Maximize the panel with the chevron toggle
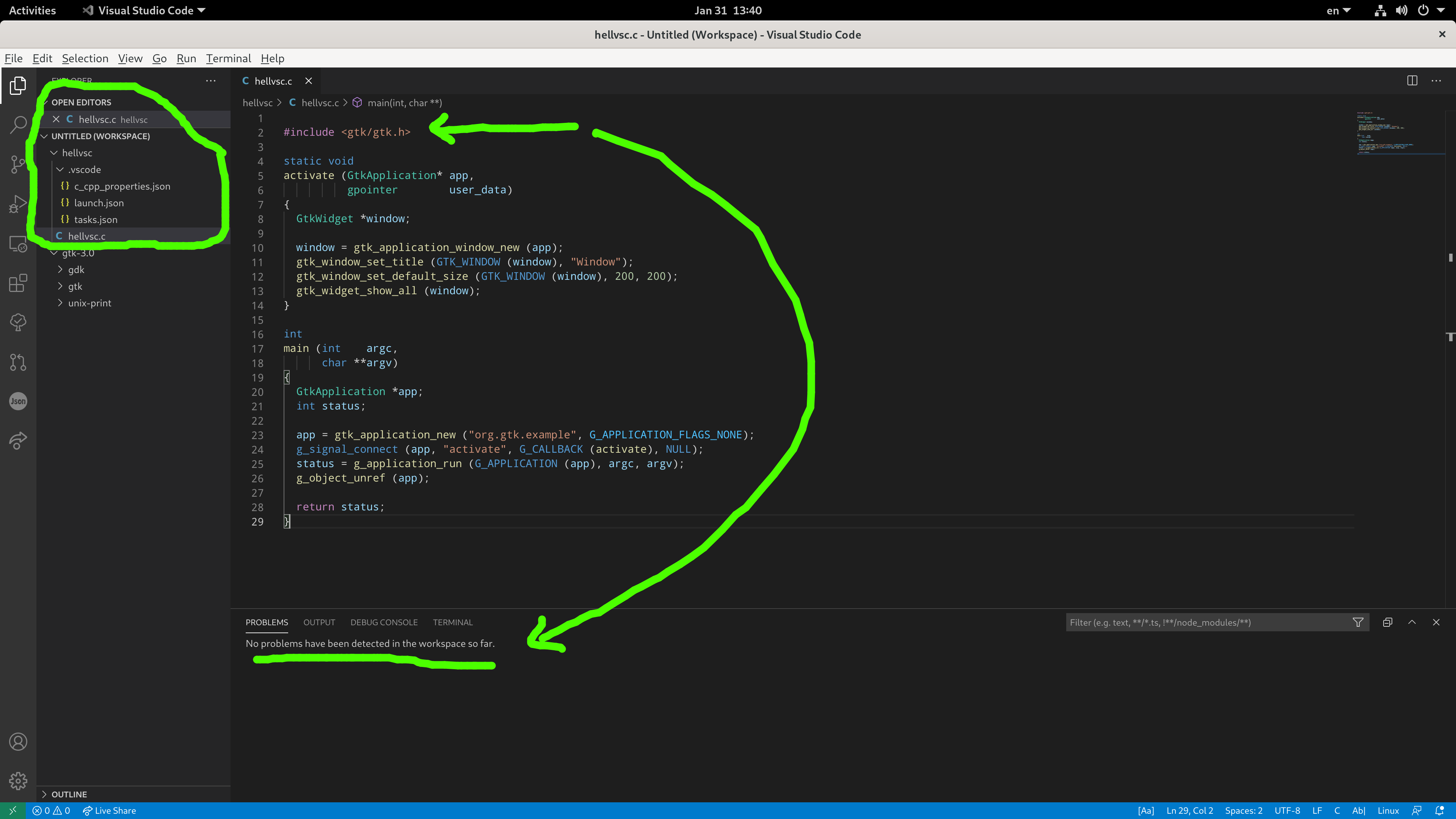Image resolution: width=1456 pixels, height=819 pixels. tap(1412, 622)
